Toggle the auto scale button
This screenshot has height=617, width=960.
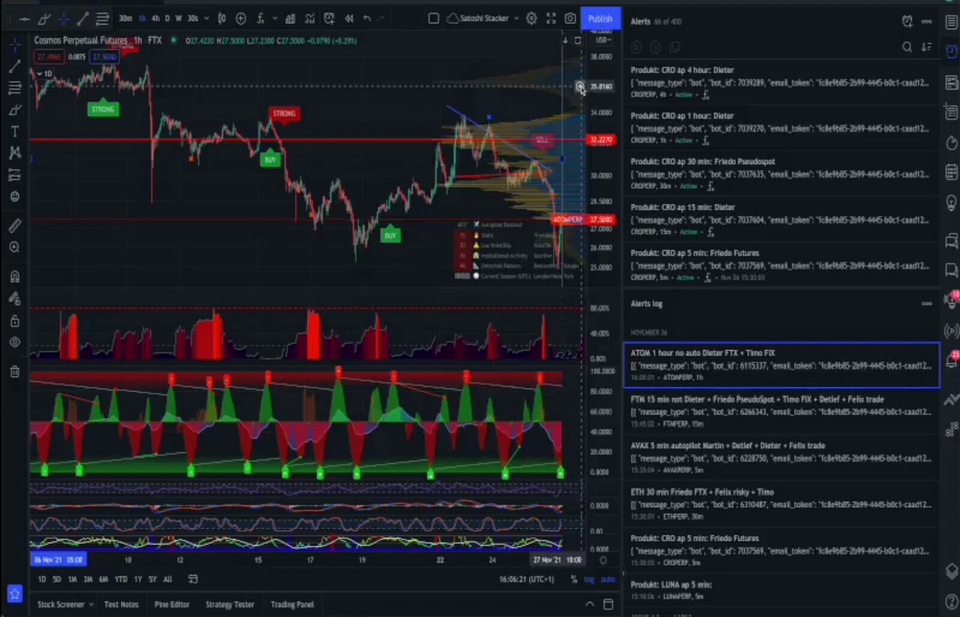[x=607, y=579]
